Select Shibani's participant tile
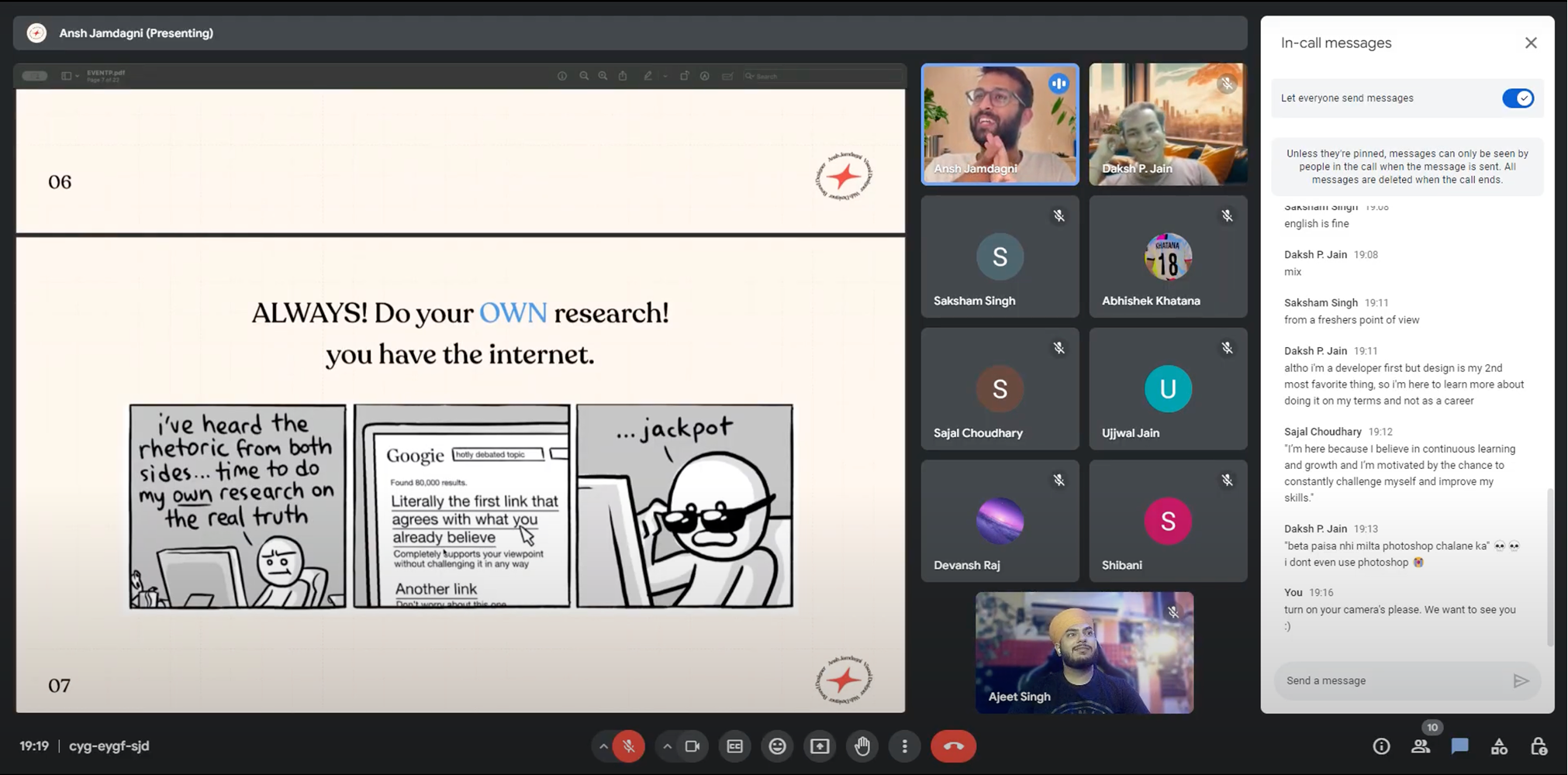Image resolution: width=1568 pixels, height=775 pixels. click(1168, 521)
